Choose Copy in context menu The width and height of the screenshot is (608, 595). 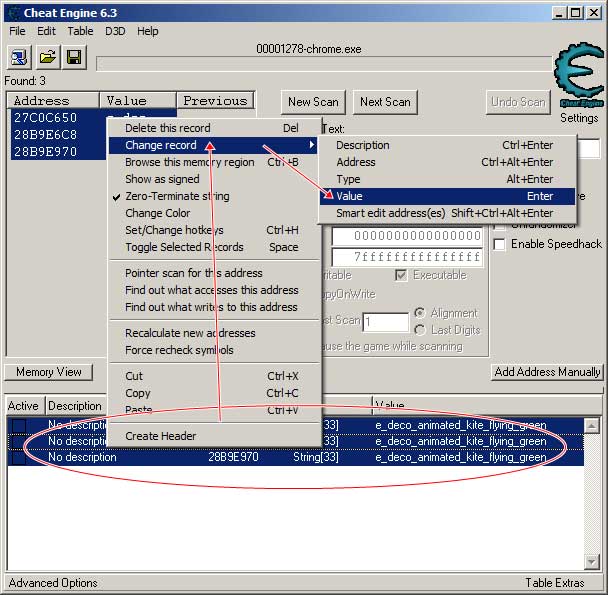pos(212,393)
